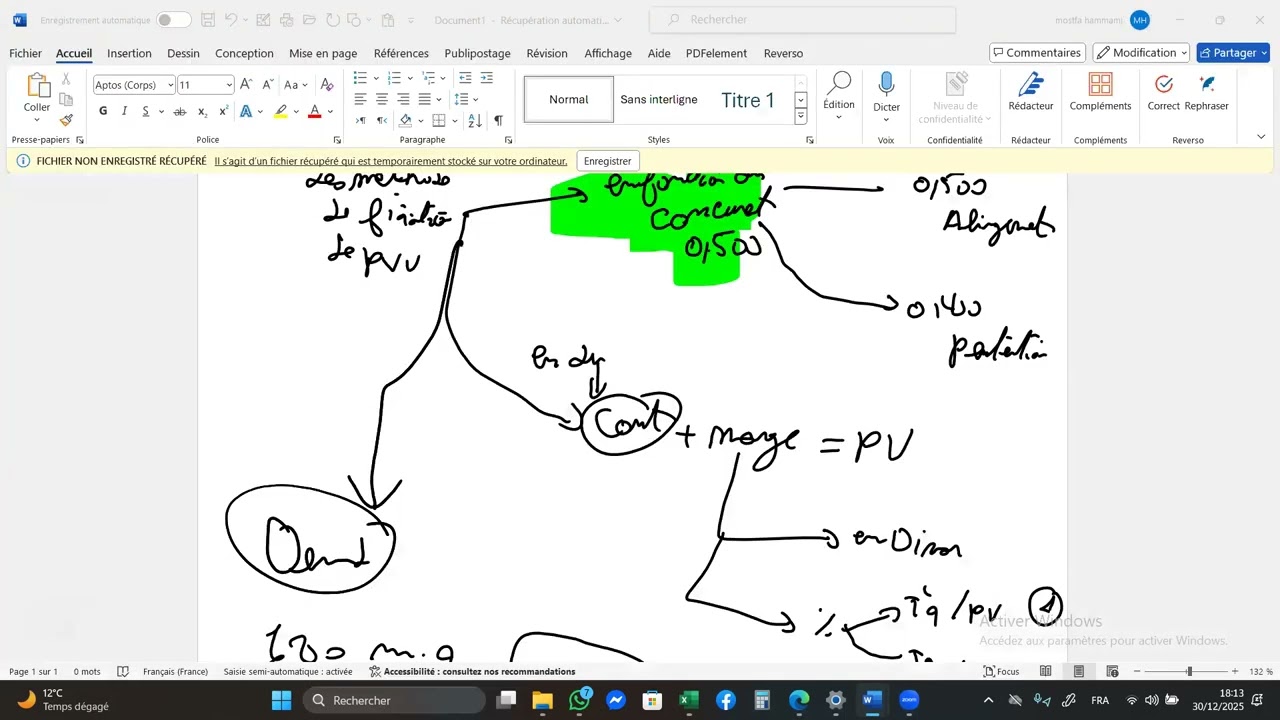1280x720 pixels.
Task: Open the Reverso tab
Action: point(783,53)
